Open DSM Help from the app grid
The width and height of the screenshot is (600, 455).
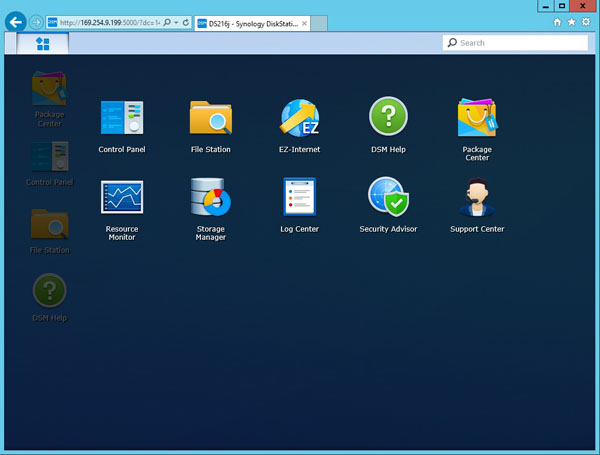click(388, 118)
